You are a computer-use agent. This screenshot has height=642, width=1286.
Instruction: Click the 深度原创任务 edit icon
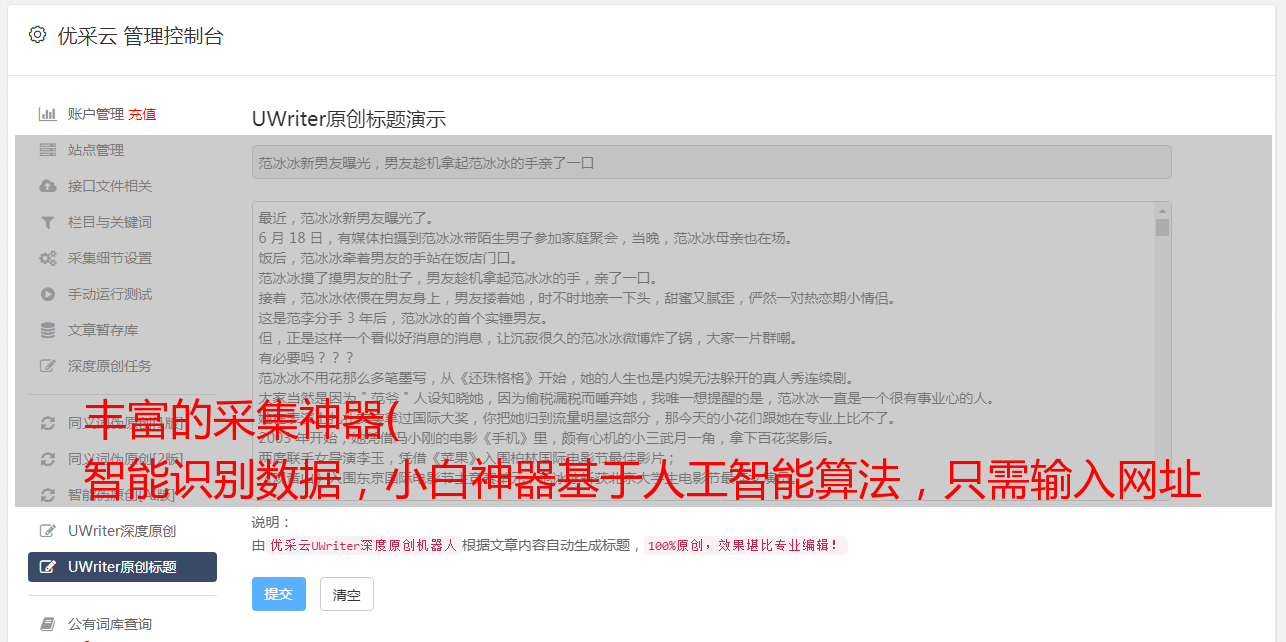47,366
